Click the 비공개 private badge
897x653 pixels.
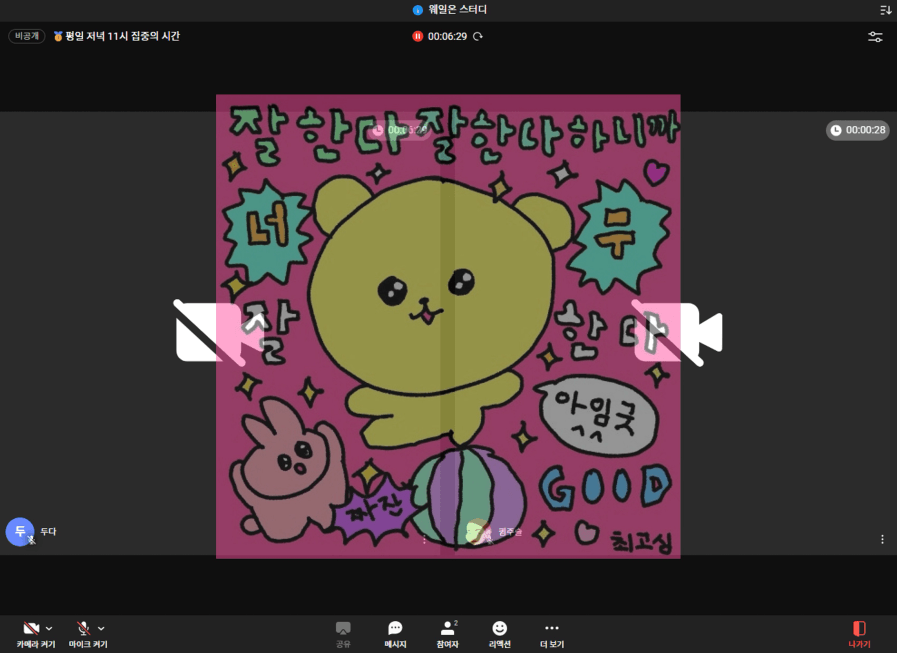coord(27,36)
